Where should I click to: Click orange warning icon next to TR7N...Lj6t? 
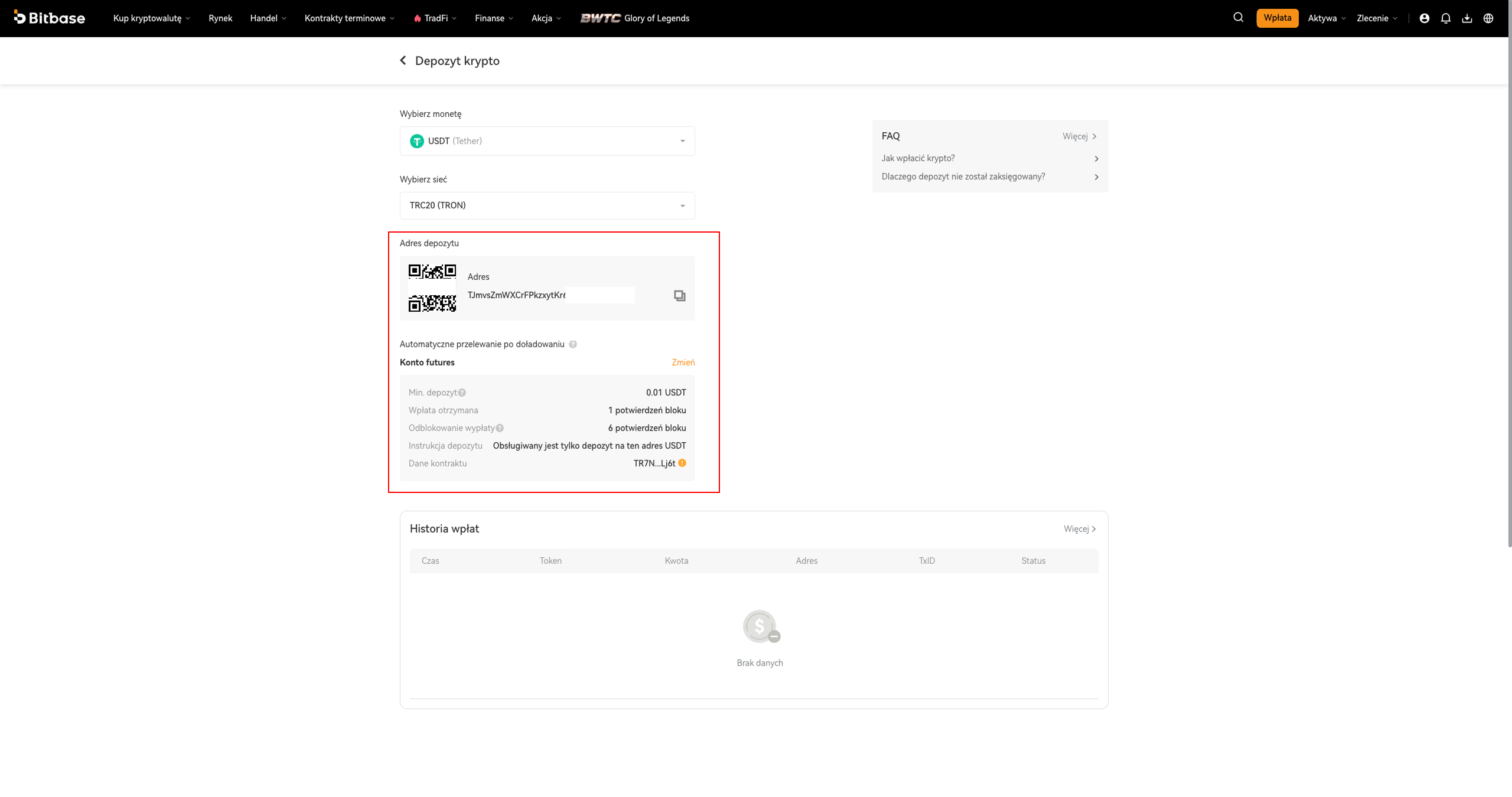click(x=682, y=463)
